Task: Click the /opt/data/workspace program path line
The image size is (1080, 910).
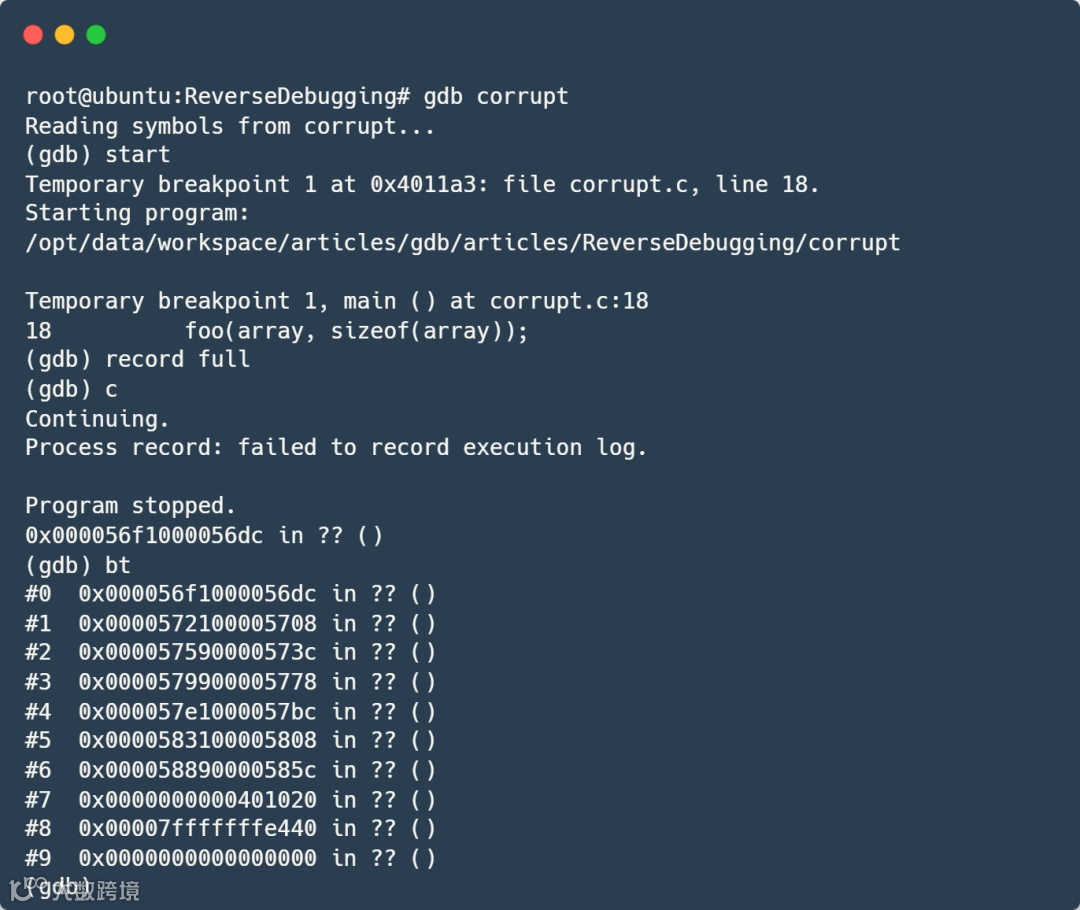Action: pos(462,243)
